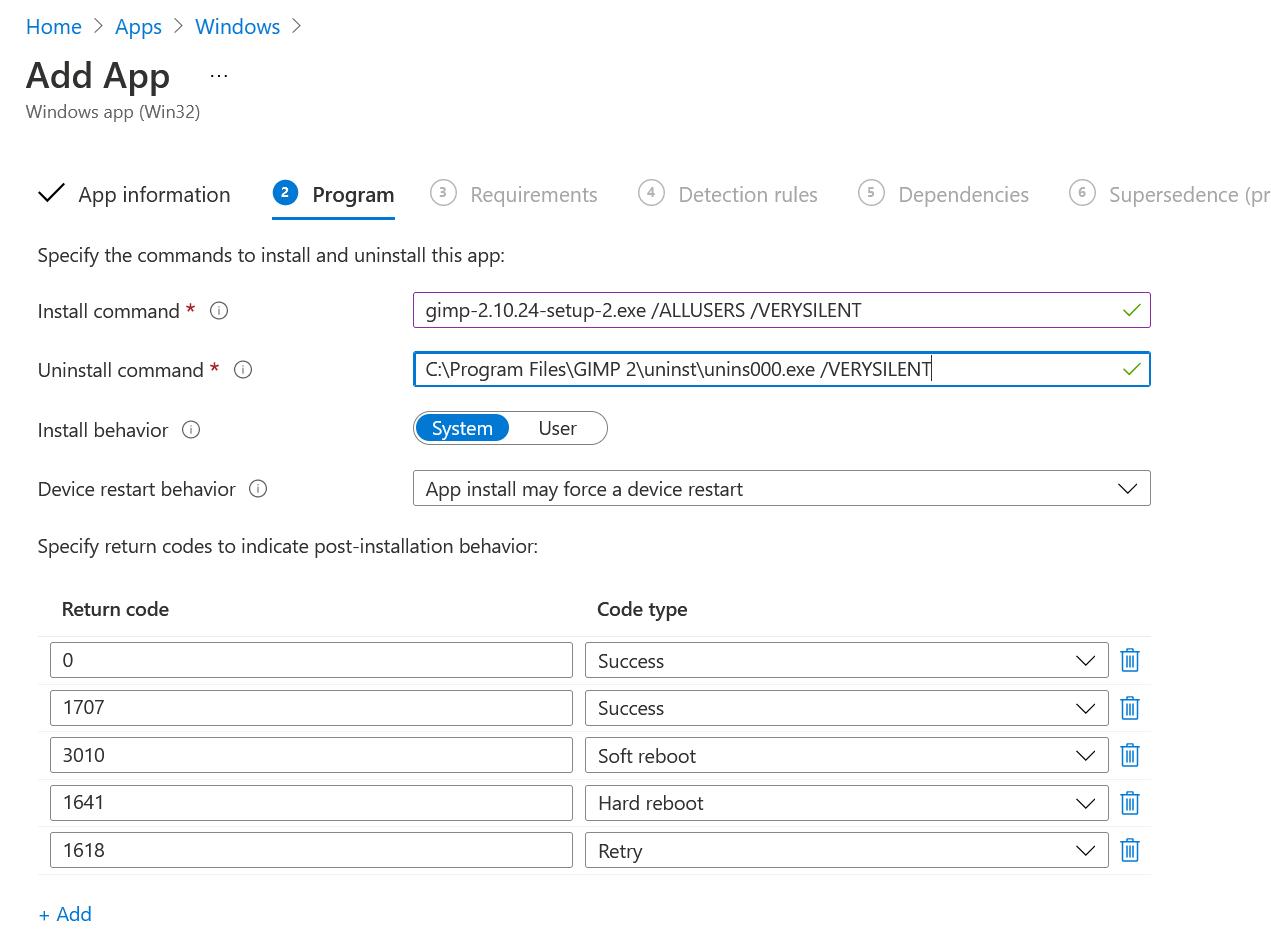Show info tooltip for Uninstall command

tap(242, 370)
